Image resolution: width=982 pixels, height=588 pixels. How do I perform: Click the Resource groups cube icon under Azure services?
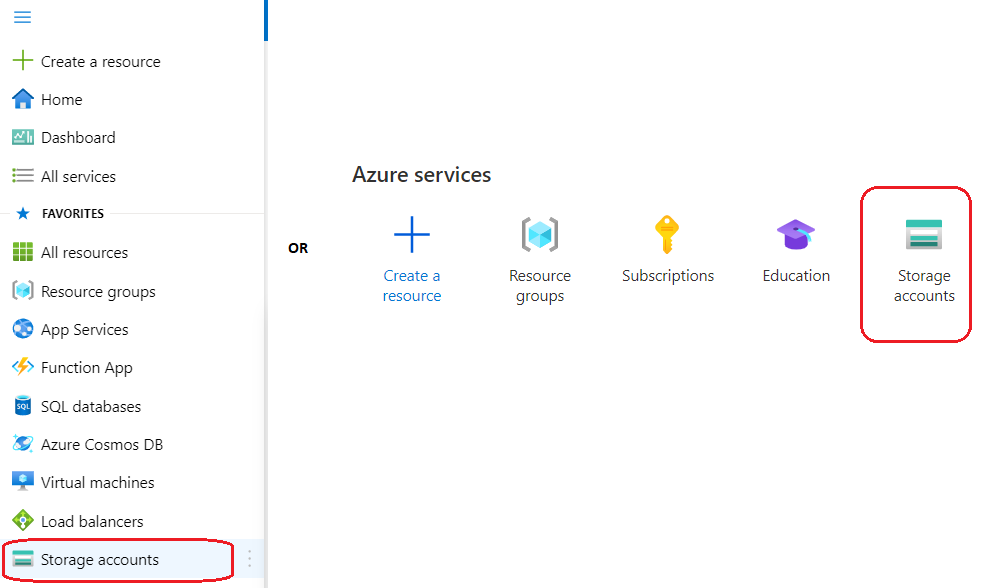(540, 235)
